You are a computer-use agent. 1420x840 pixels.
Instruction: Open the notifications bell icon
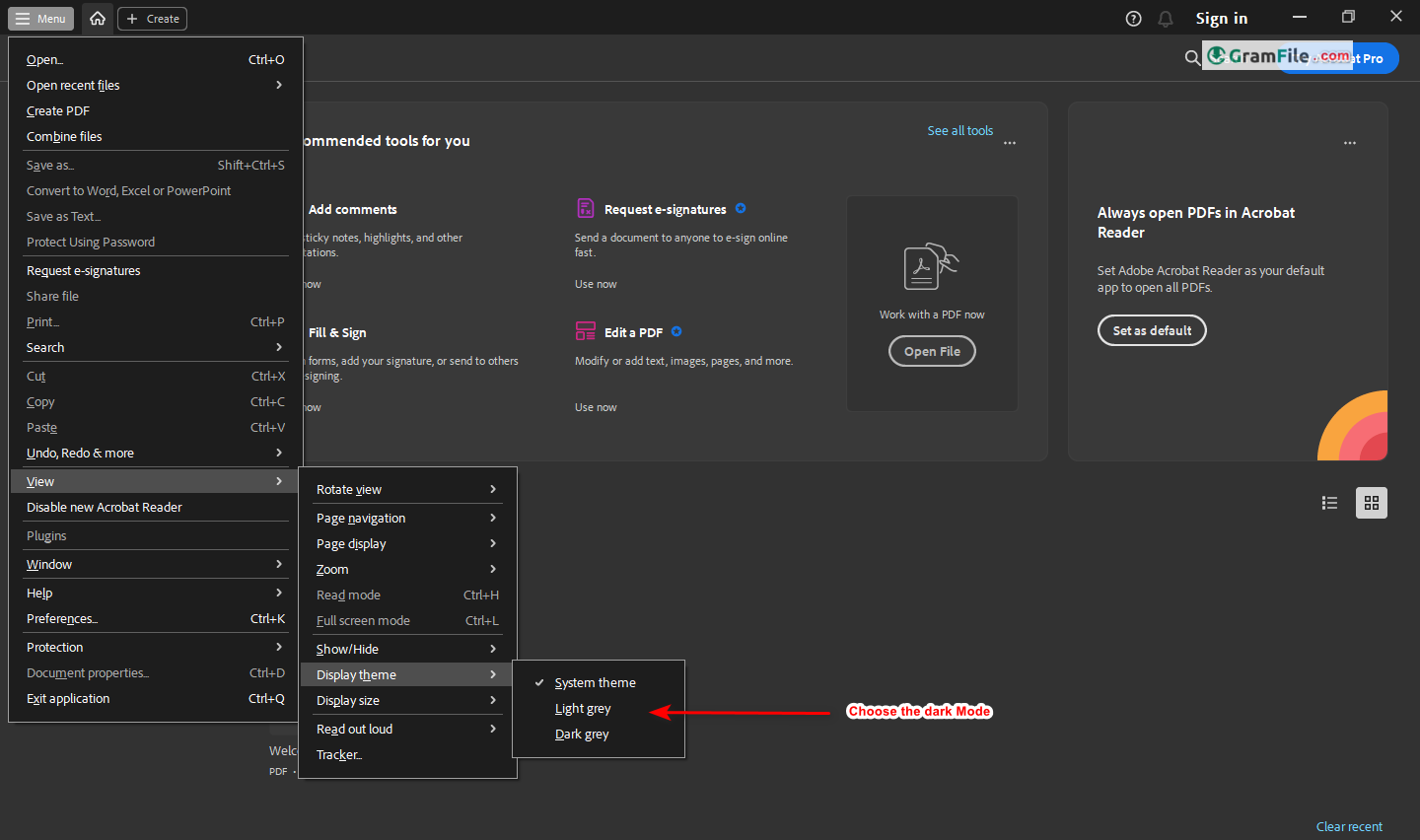click(x=1166, y=19)
